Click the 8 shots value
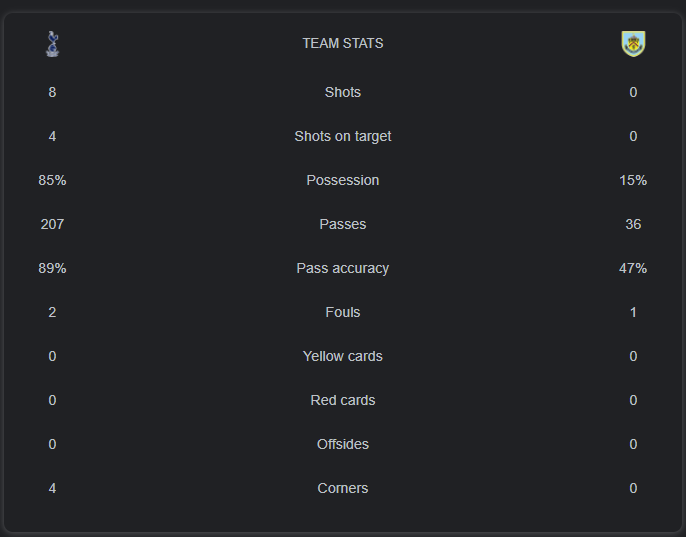 [x=52, y=92]
